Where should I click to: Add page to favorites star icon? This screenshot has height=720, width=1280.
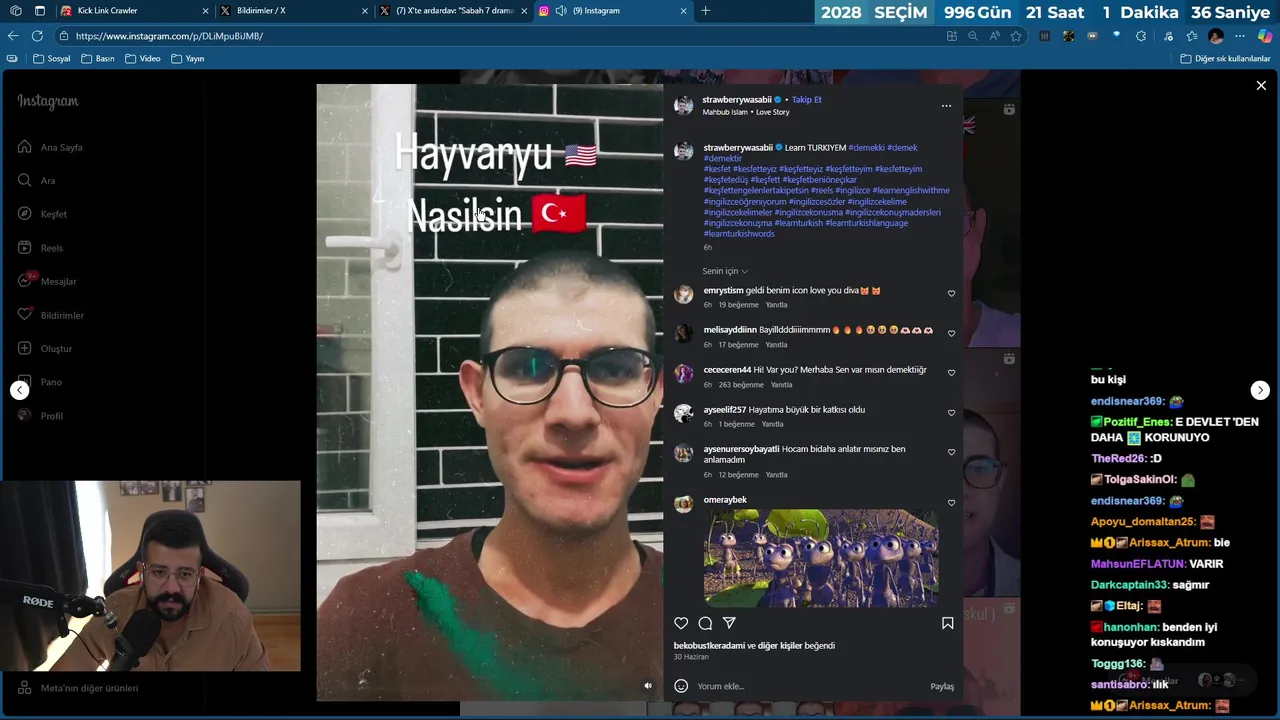1016,36
